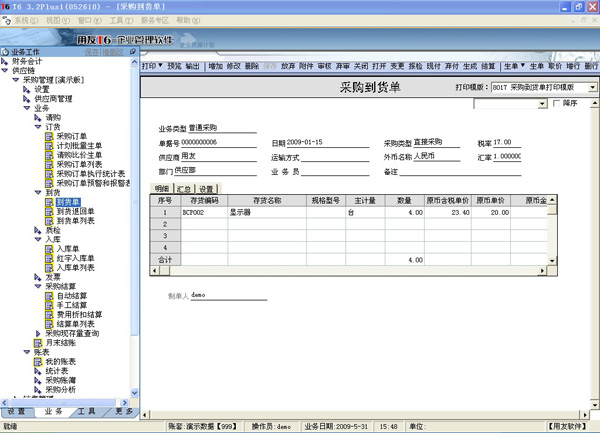Switch to the 汇总 tab
Screen dimensions: 600x433
click(x=184, y=189)
